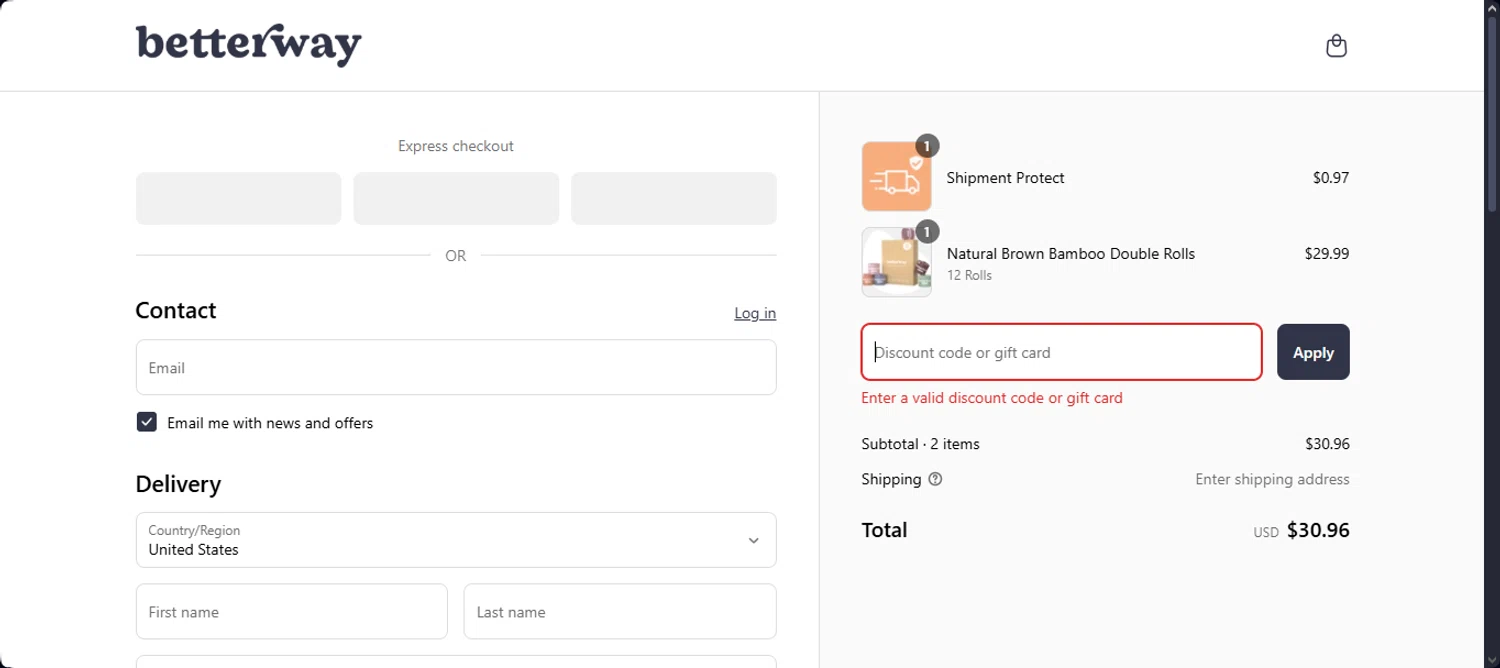
Task: Click the middle express checkout button placeholder
Action: pyautogui.click(x=456, y=198)
